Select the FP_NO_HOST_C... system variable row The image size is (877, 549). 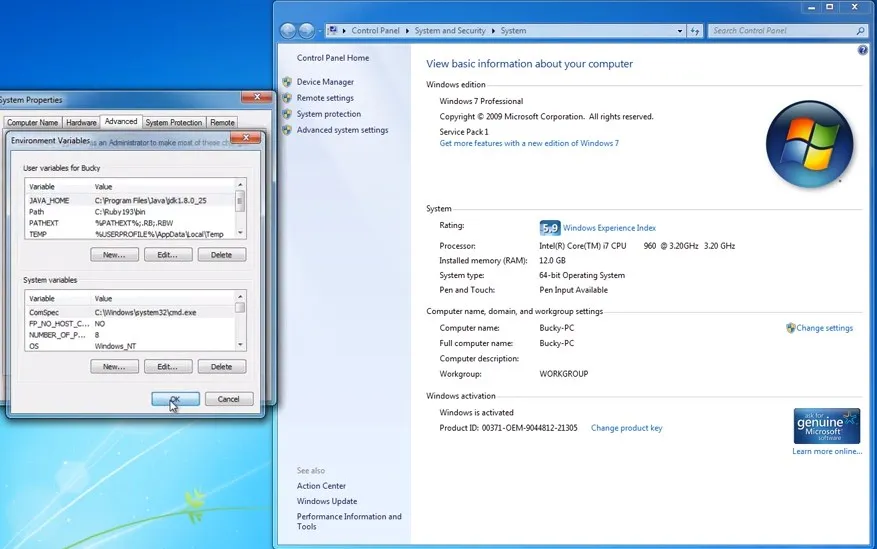tap(130, 324)
